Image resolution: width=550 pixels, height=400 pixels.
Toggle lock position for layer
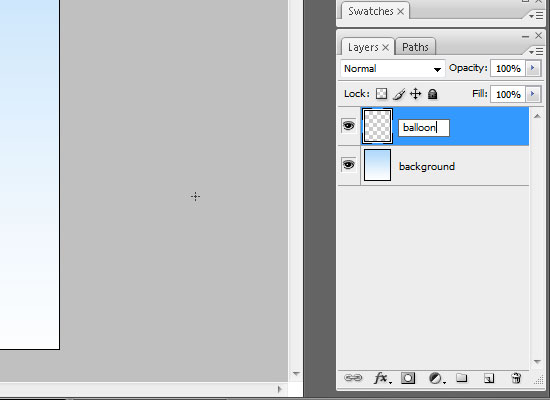(x=415, y=94)
